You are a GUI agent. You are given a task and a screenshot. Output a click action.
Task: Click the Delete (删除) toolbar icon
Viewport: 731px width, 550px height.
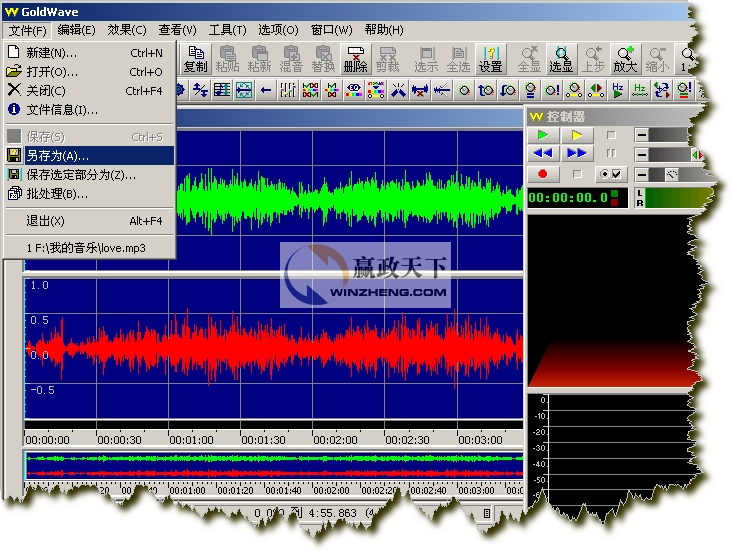355,59
